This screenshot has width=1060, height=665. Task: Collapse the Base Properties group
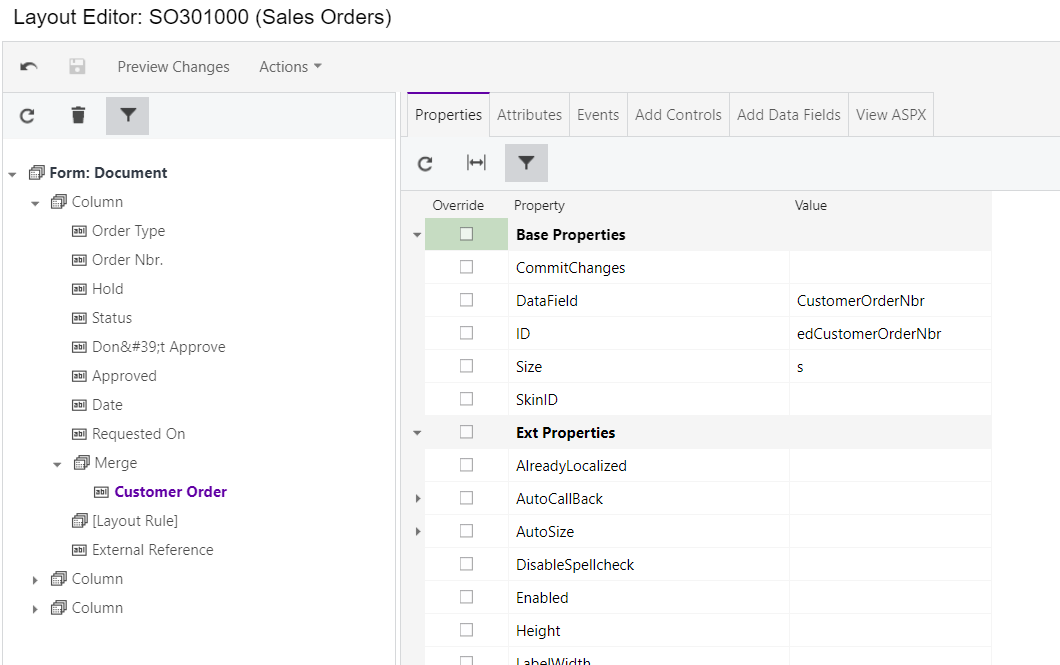point(417,235)
